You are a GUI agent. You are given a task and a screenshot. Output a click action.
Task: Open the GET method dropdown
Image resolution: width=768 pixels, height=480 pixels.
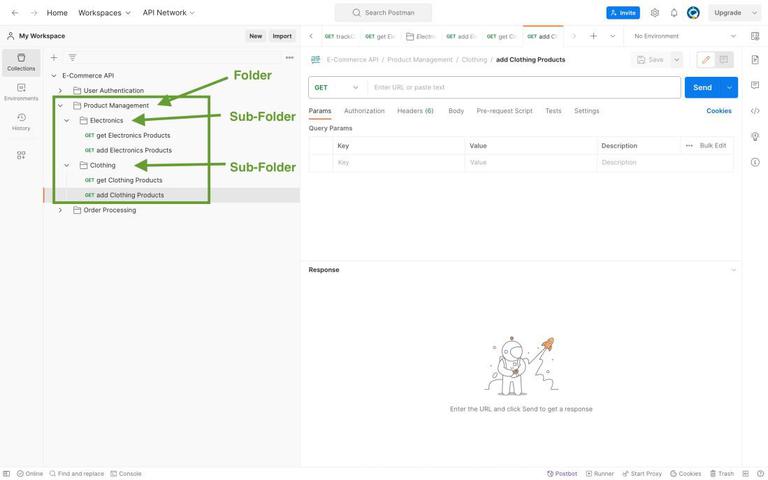pos(337,88)
